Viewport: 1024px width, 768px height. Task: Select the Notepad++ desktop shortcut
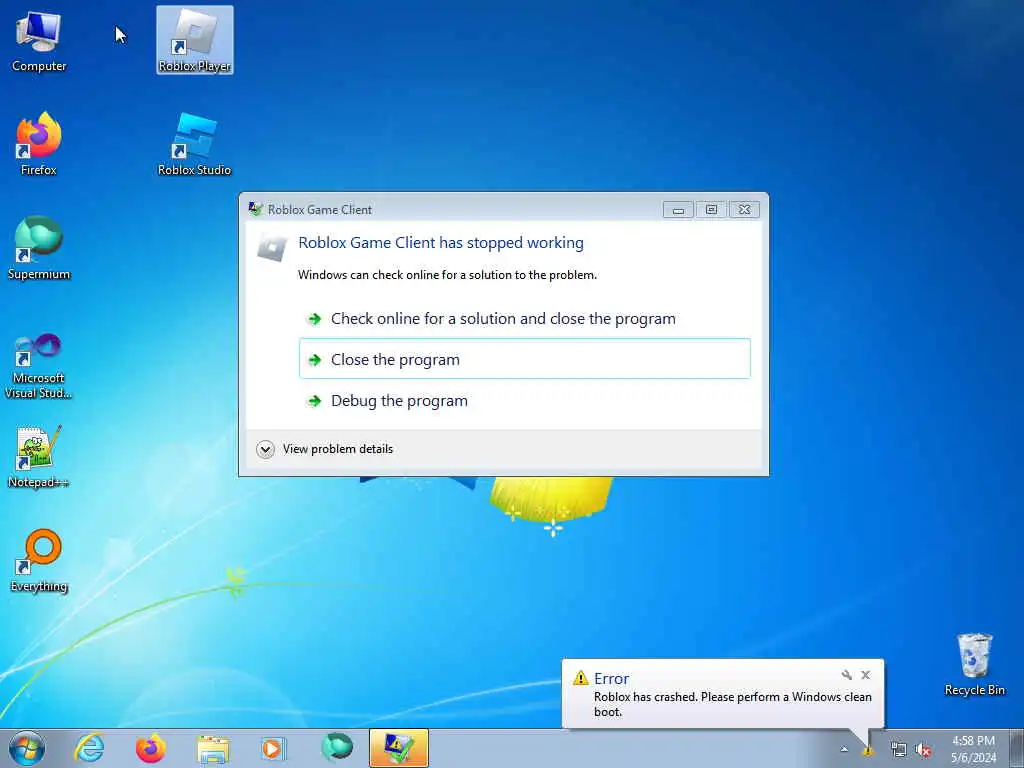[x=39, y=456]
